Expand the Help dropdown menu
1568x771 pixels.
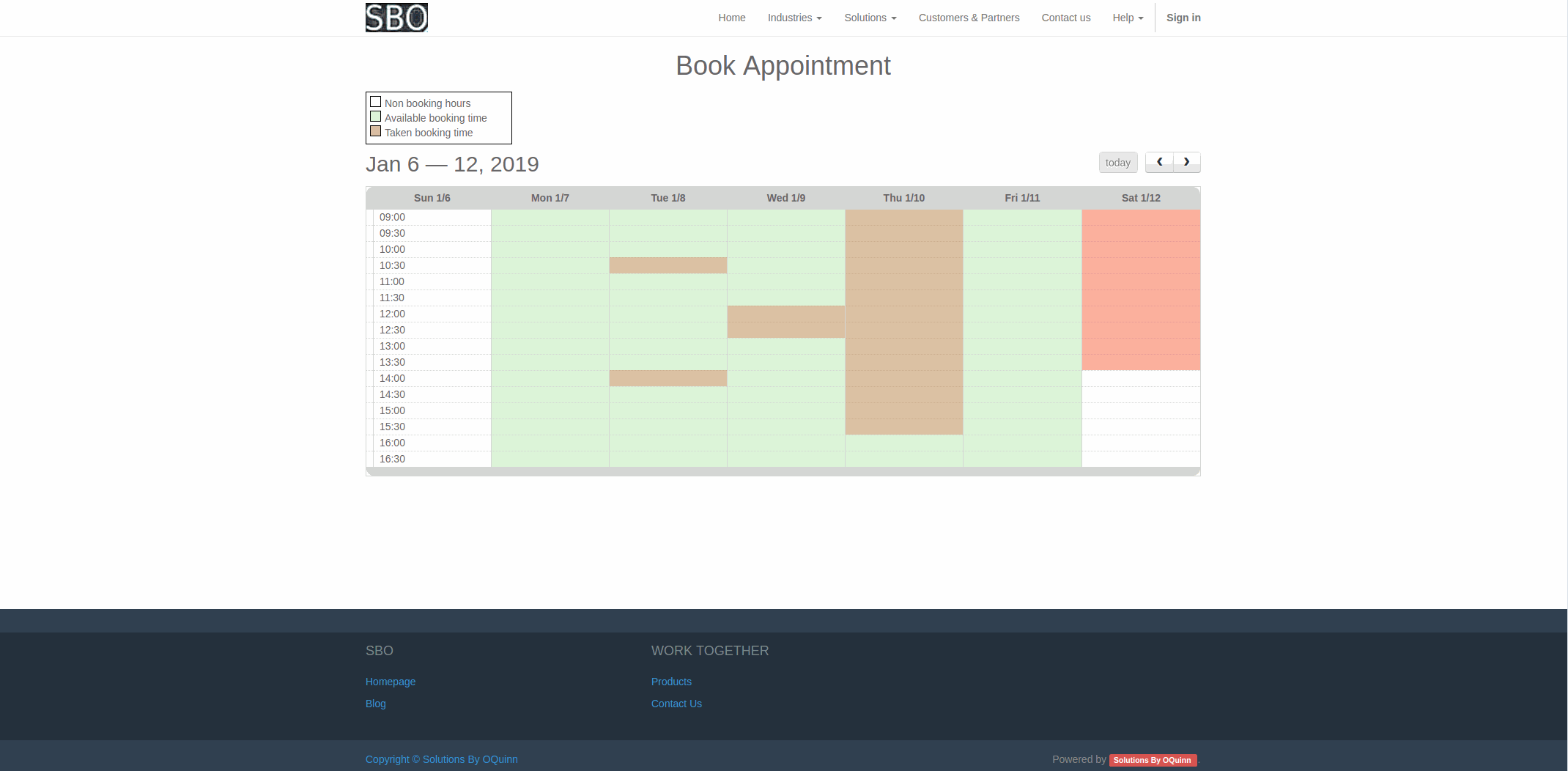click(x=1127, y=18)
